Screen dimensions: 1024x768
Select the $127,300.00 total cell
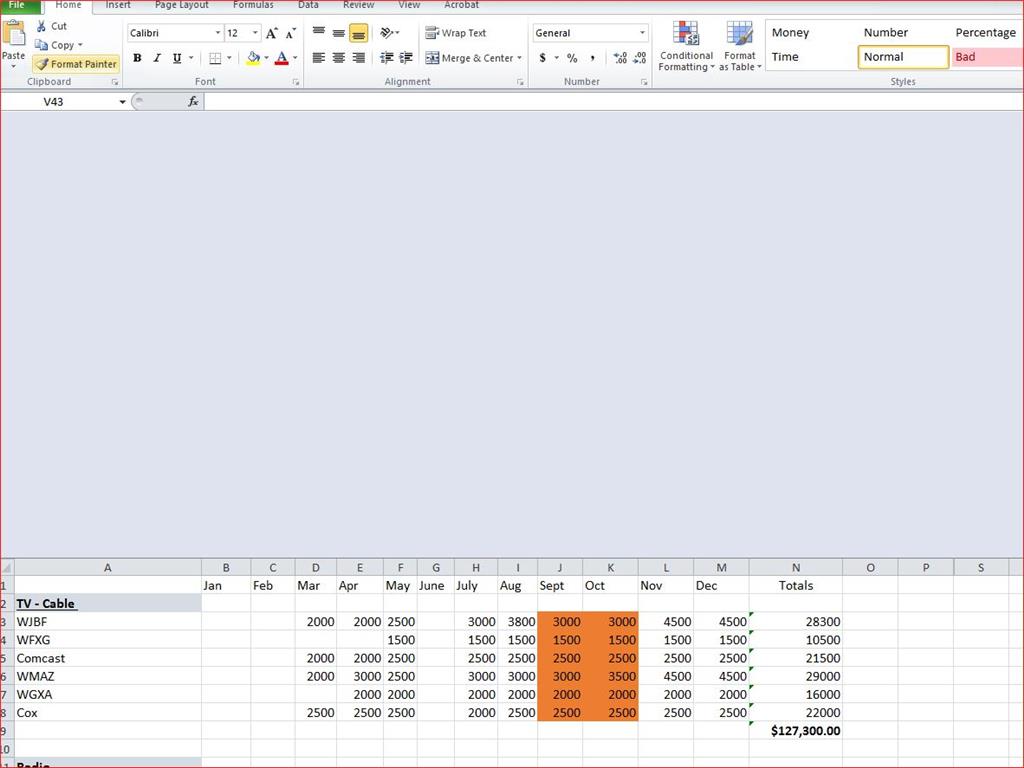[795, 731]
